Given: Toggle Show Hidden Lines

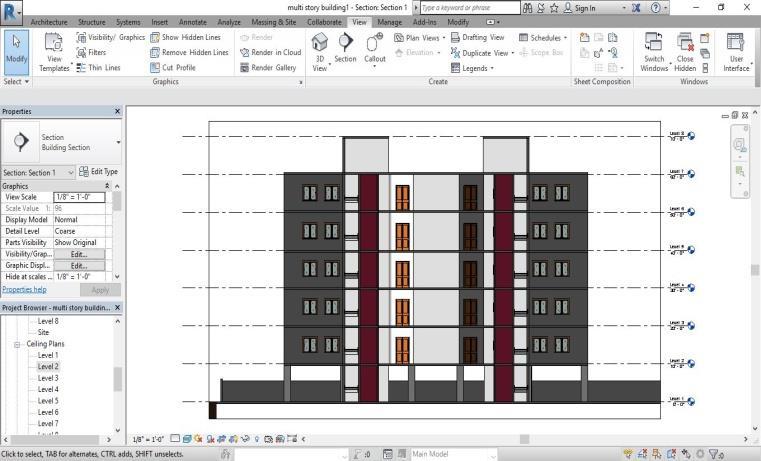Looking at the screenshot, I should coord(185,37).
